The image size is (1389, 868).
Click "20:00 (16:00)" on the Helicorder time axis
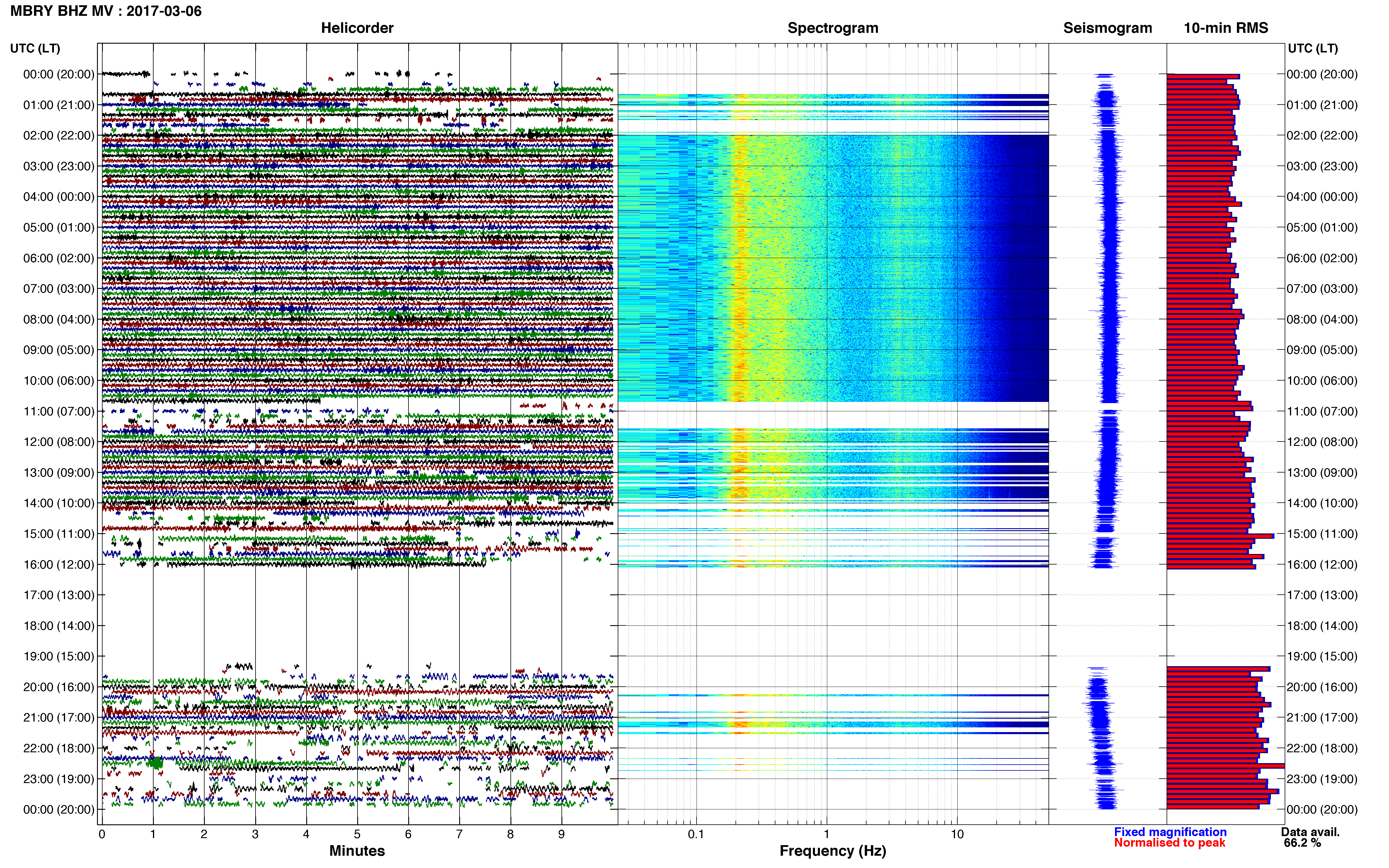click(x=59, y=687)
